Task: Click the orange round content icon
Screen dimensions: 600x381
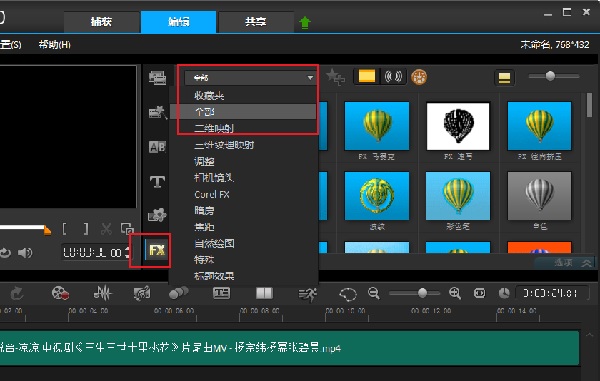Action: tap(419, 77)
